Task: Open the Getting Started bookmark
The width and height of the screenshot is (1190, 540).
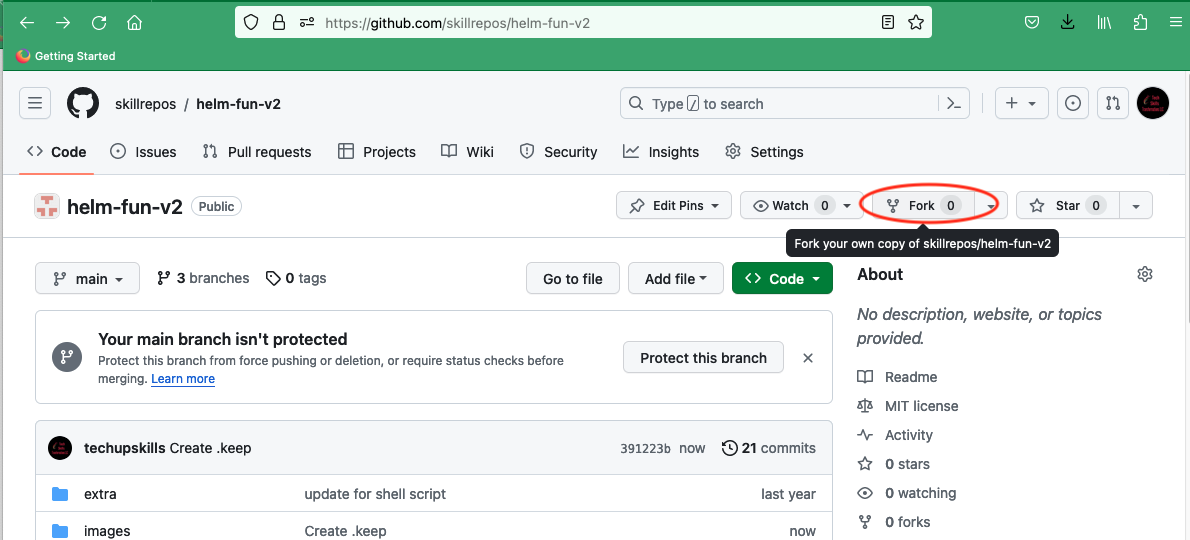Action: (x=65, y=56)
